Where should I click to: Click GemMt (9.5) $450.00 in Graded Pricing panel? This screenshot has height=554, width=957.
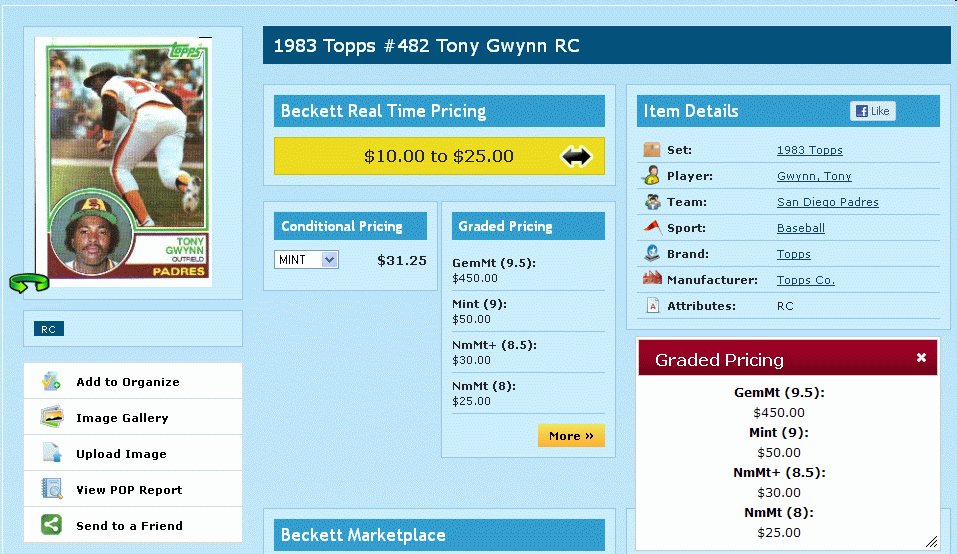[x=529, y=270]
